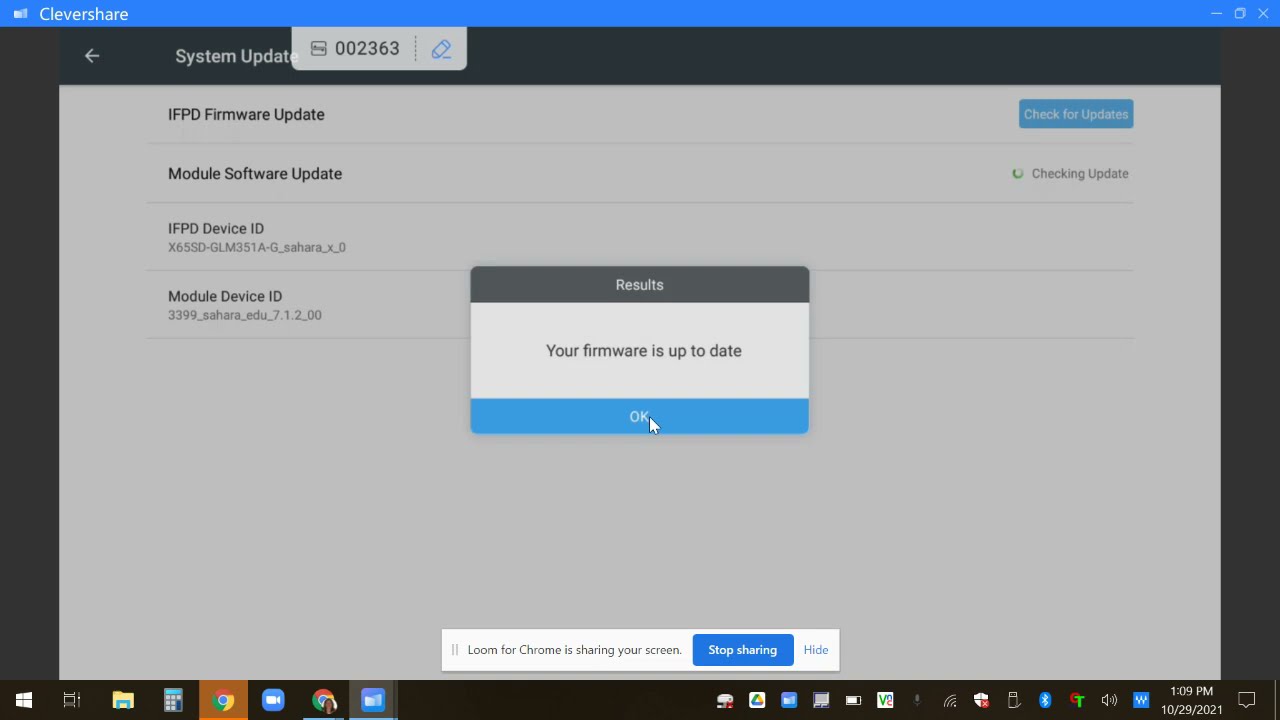Open Zoom from the taskbar
This screenshot has height=720, width=1280.
(273, 700)
